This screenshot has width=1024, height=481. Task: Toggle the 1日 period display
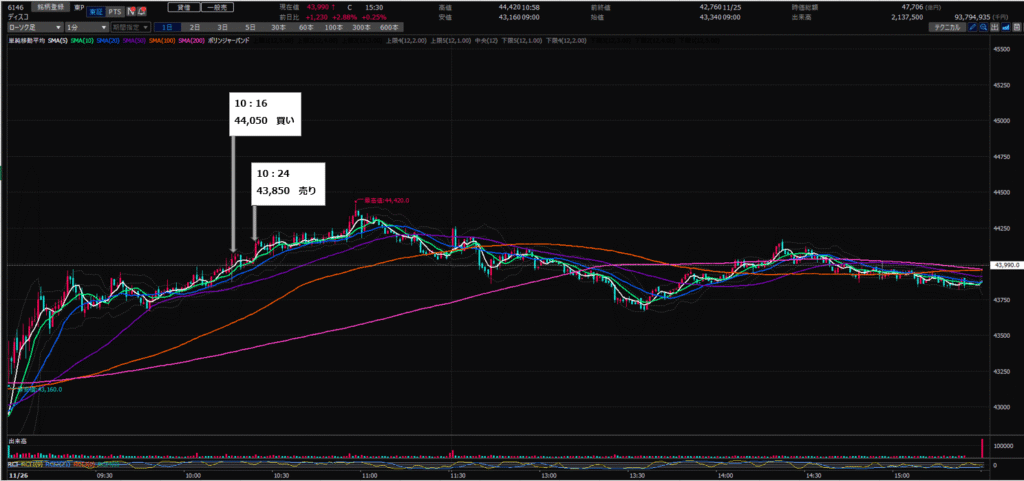point(166,27)
